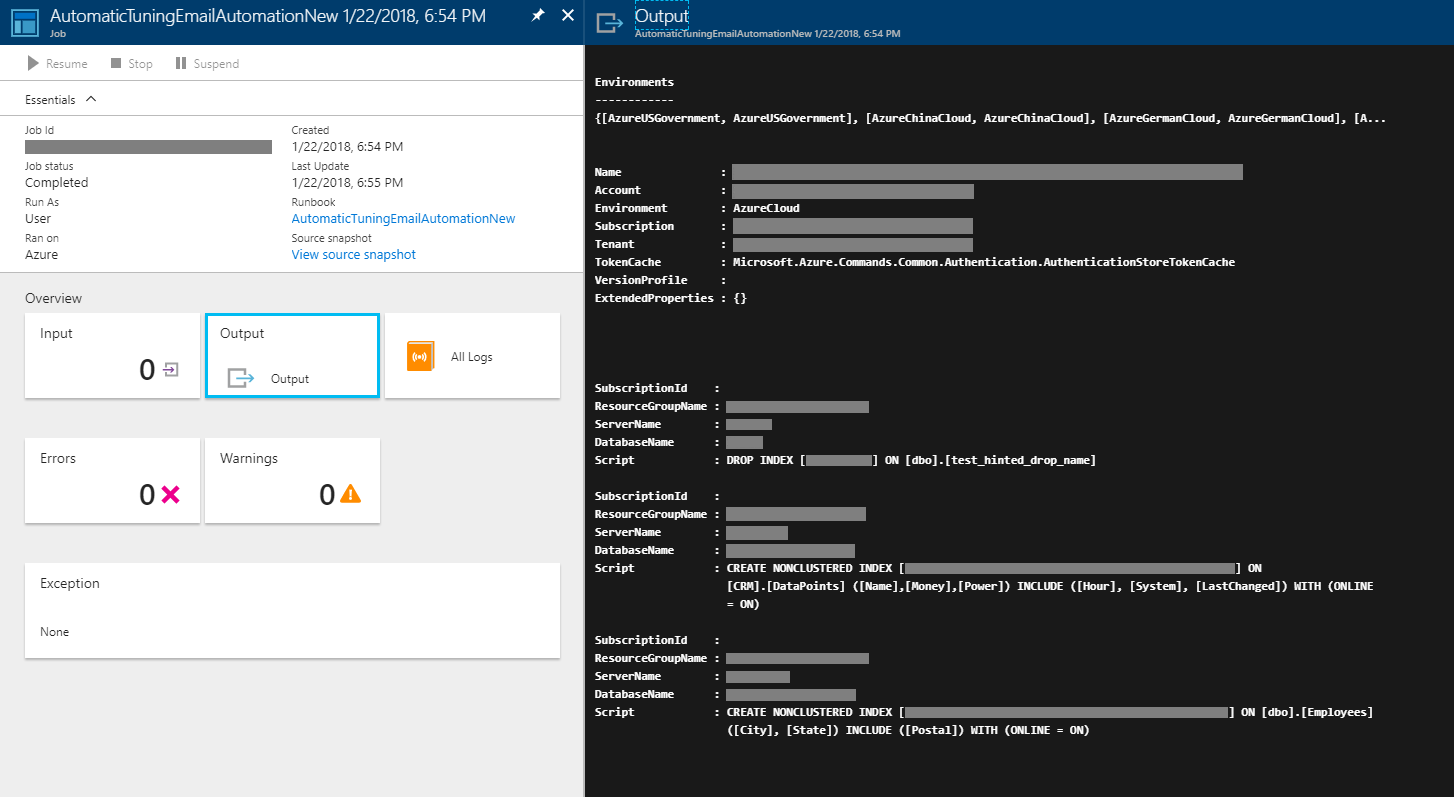This screenshot has width=1454, height=797.
Task: Click the Suspend control in the toolbar
Action: point(206,63)
